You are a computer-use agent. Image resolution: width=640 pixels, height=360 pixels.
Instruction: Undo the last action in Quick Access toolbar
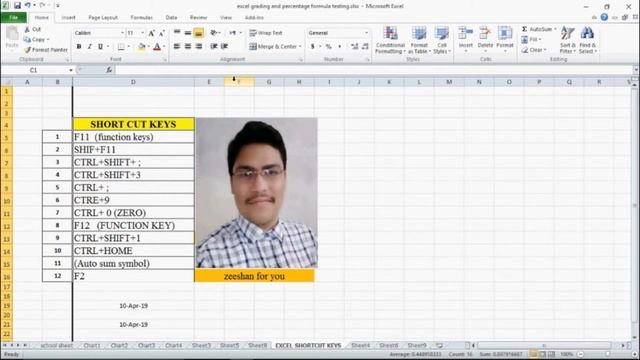click(28, 6)
